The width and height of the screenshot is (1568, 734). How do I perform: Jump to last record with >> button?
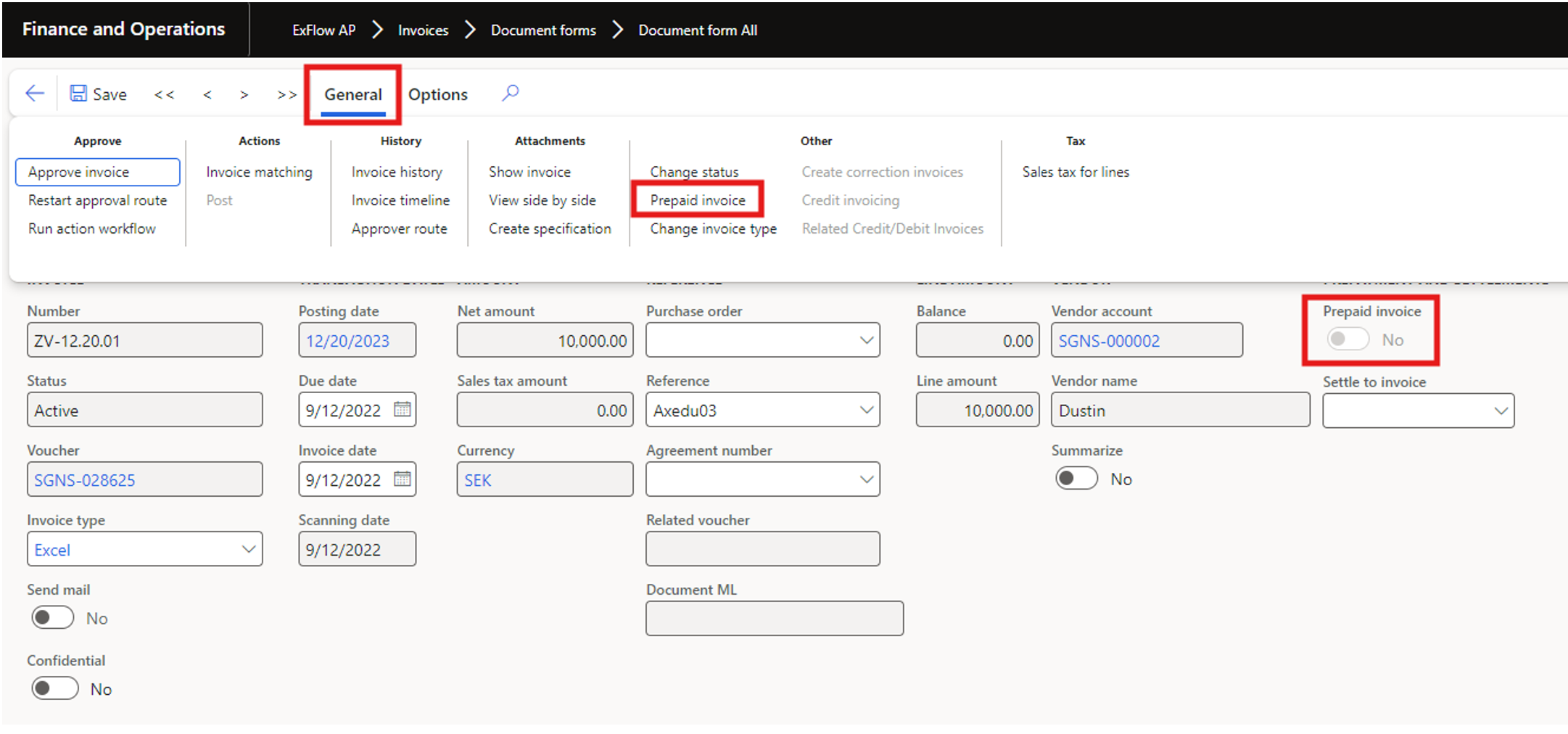287,95
